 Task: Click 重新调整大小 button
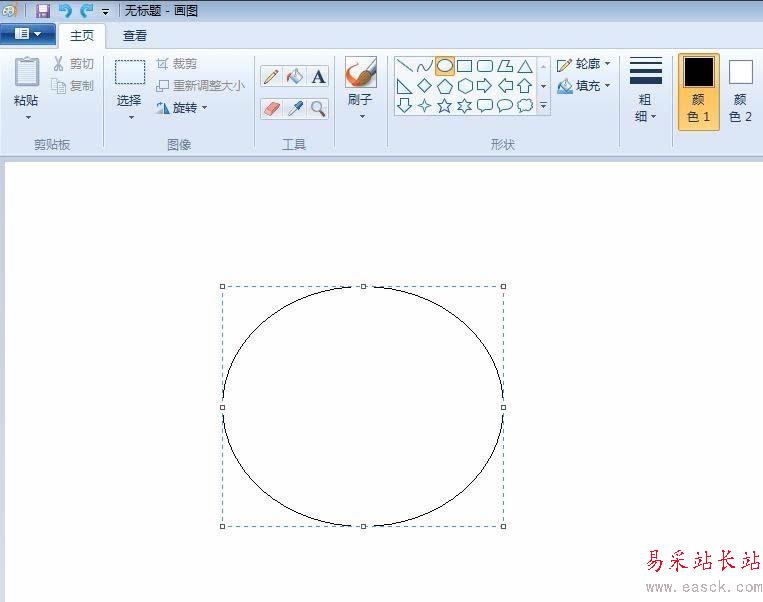pos(200,86)
